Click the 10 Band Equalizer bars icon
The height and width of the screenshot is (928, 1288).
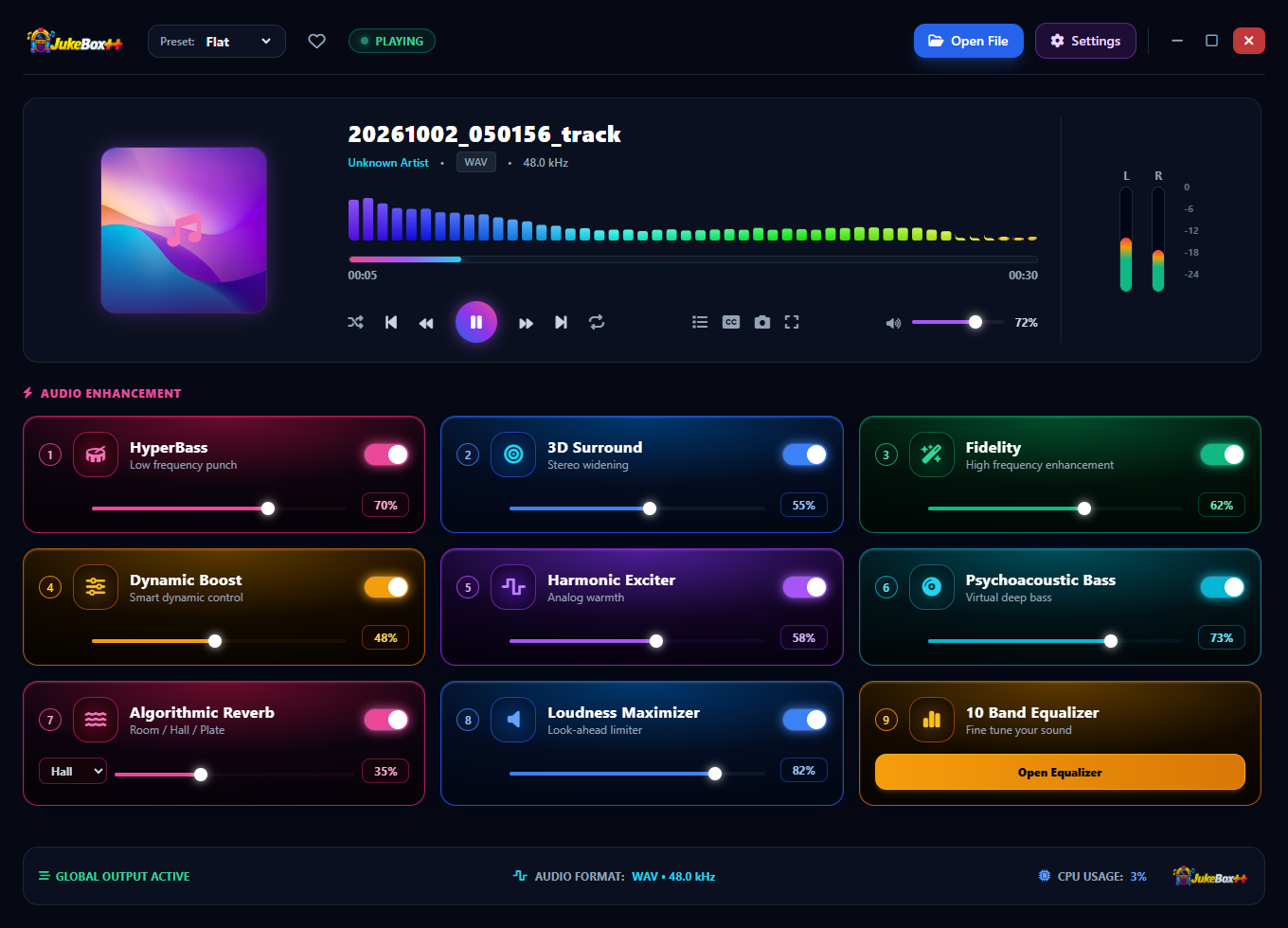[932, 720]
